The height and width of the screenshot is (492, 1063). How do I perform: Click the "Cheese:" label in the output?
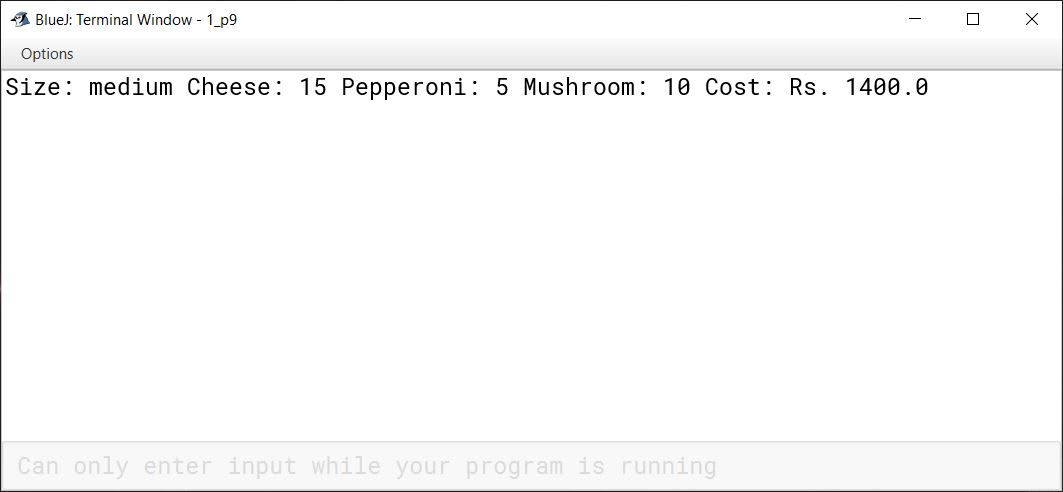pos(236,87)
